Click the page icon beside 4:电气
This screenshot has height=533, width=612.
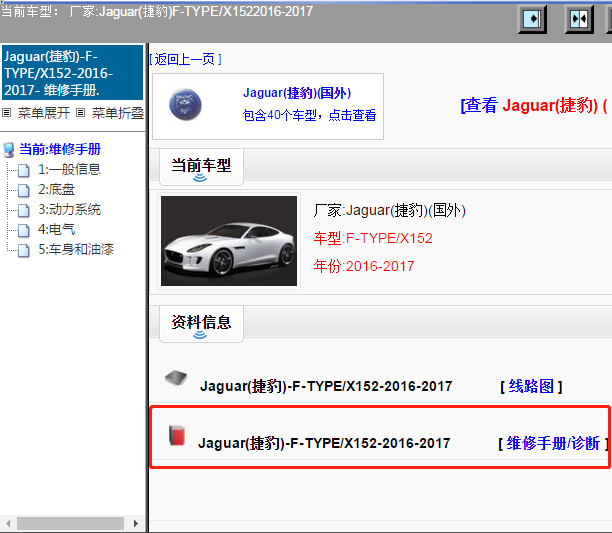24,230
